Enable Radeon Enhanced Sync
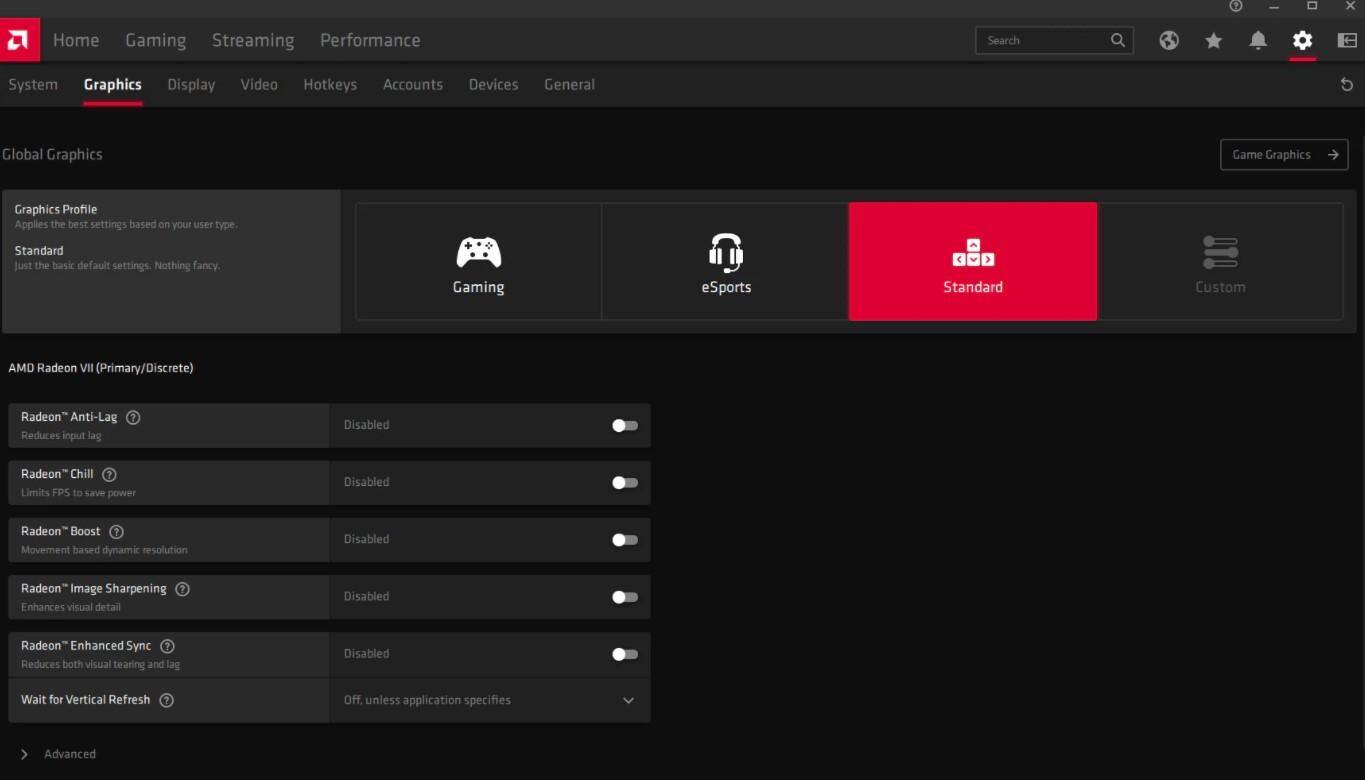Viewport: 1365px width, 780px height. pyautogui.click(x=624, y=654)
